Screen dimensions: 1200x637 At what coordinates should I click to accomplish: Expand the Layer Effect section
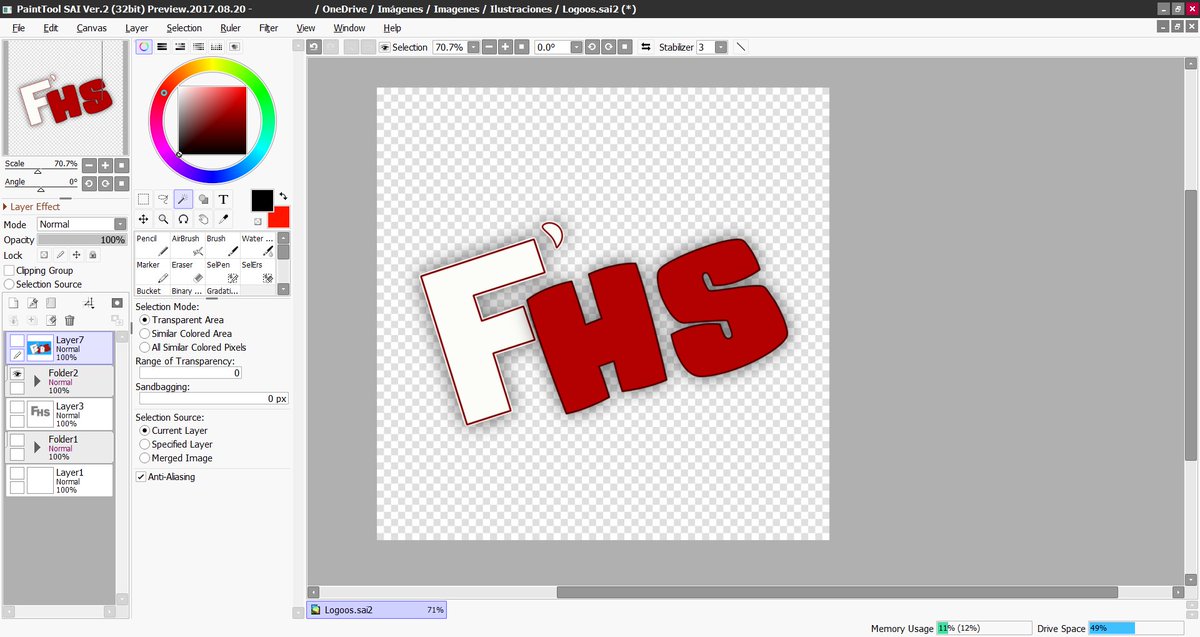6,207
